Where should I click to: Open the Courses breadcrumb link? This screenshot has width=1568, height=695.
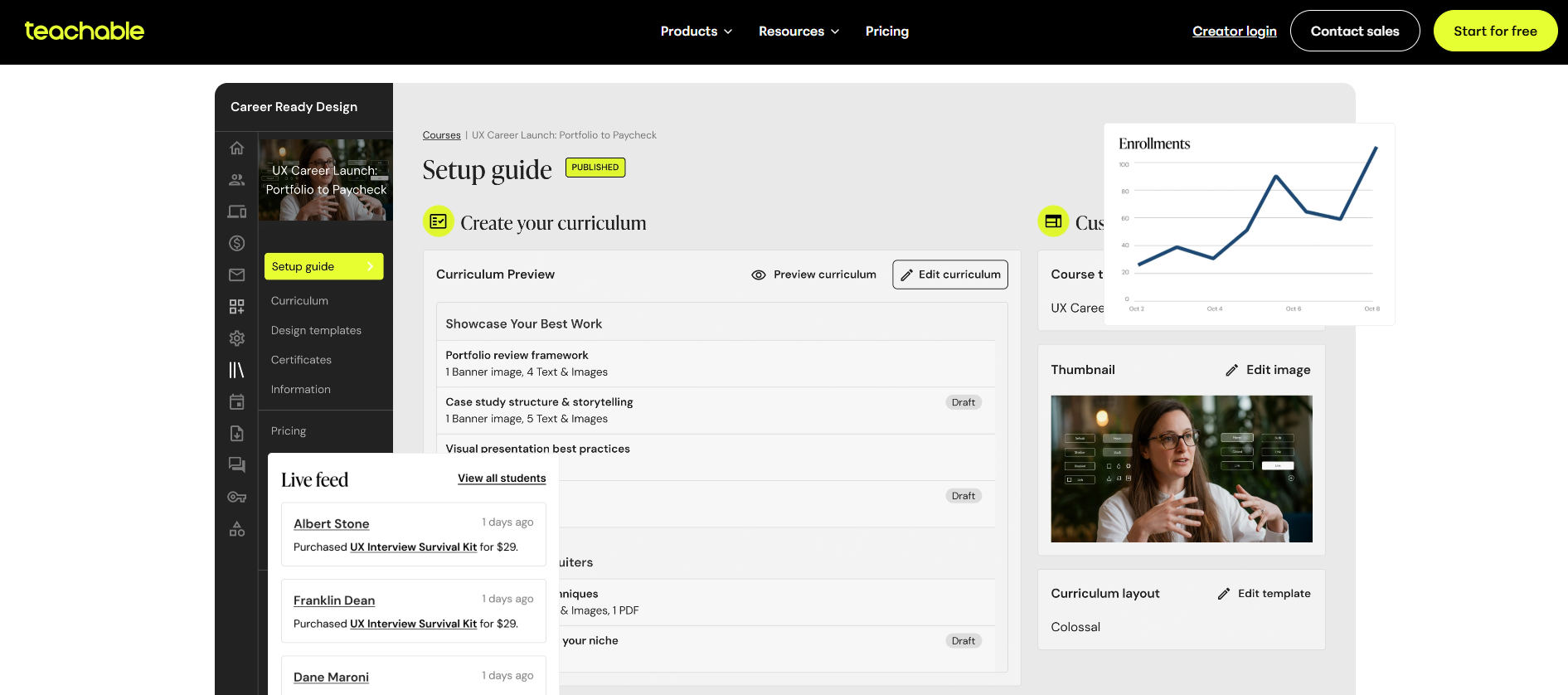[x=441, y=135]
